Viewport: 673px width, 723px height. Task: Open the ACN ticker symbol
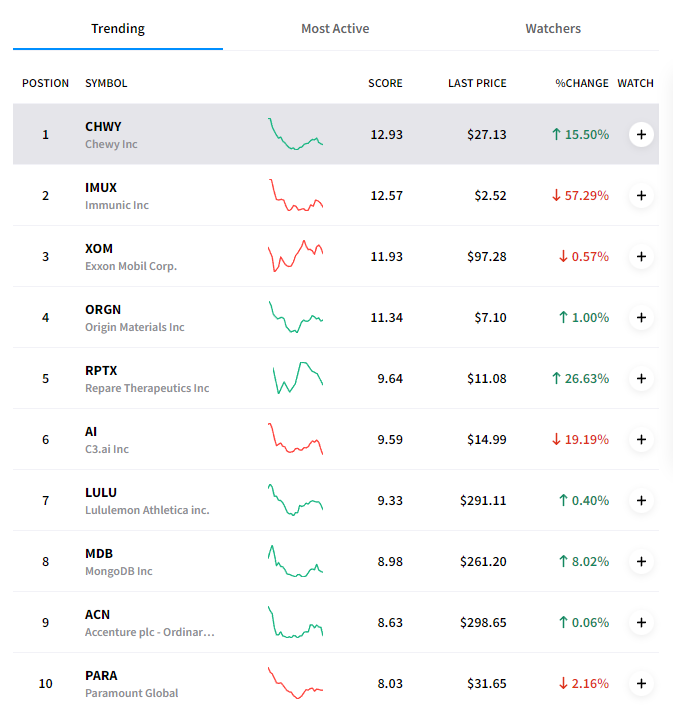[x=97, y=615]
